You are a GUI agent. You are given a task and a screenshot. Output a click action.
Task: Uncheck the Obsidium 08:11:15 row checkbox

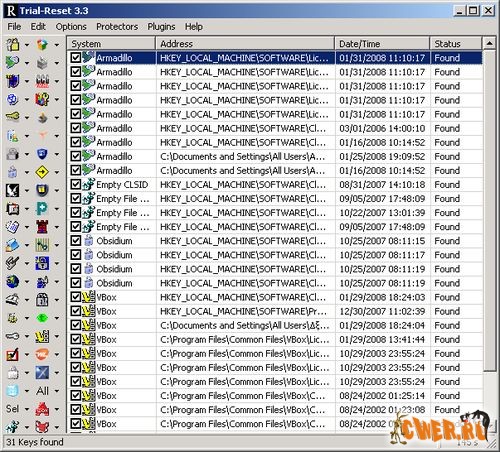tap(76, 241)
